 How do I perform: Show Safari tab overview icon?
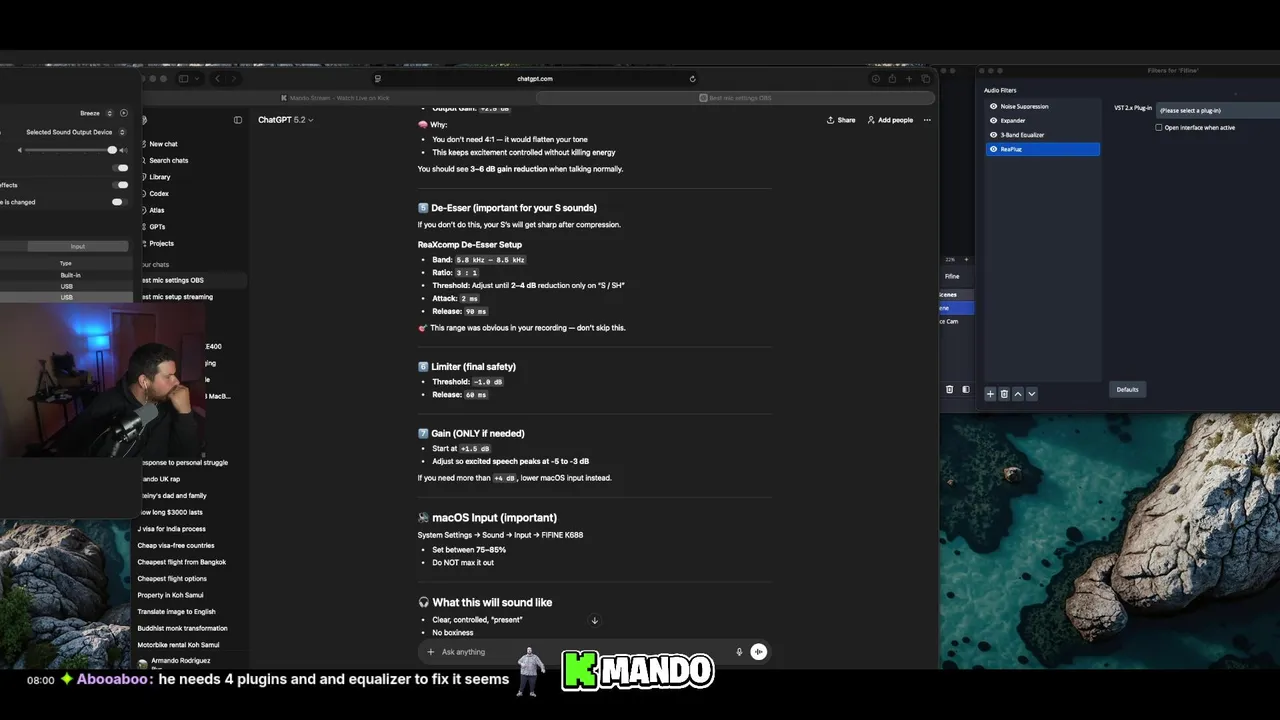[x=926, y=78]
